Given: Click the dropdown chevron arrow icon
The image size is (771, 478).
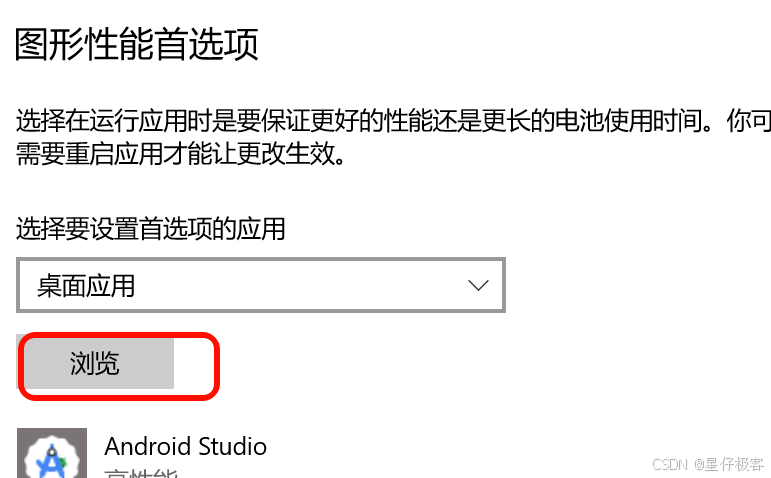Looking at the screenshot, I should pos(478,285).
